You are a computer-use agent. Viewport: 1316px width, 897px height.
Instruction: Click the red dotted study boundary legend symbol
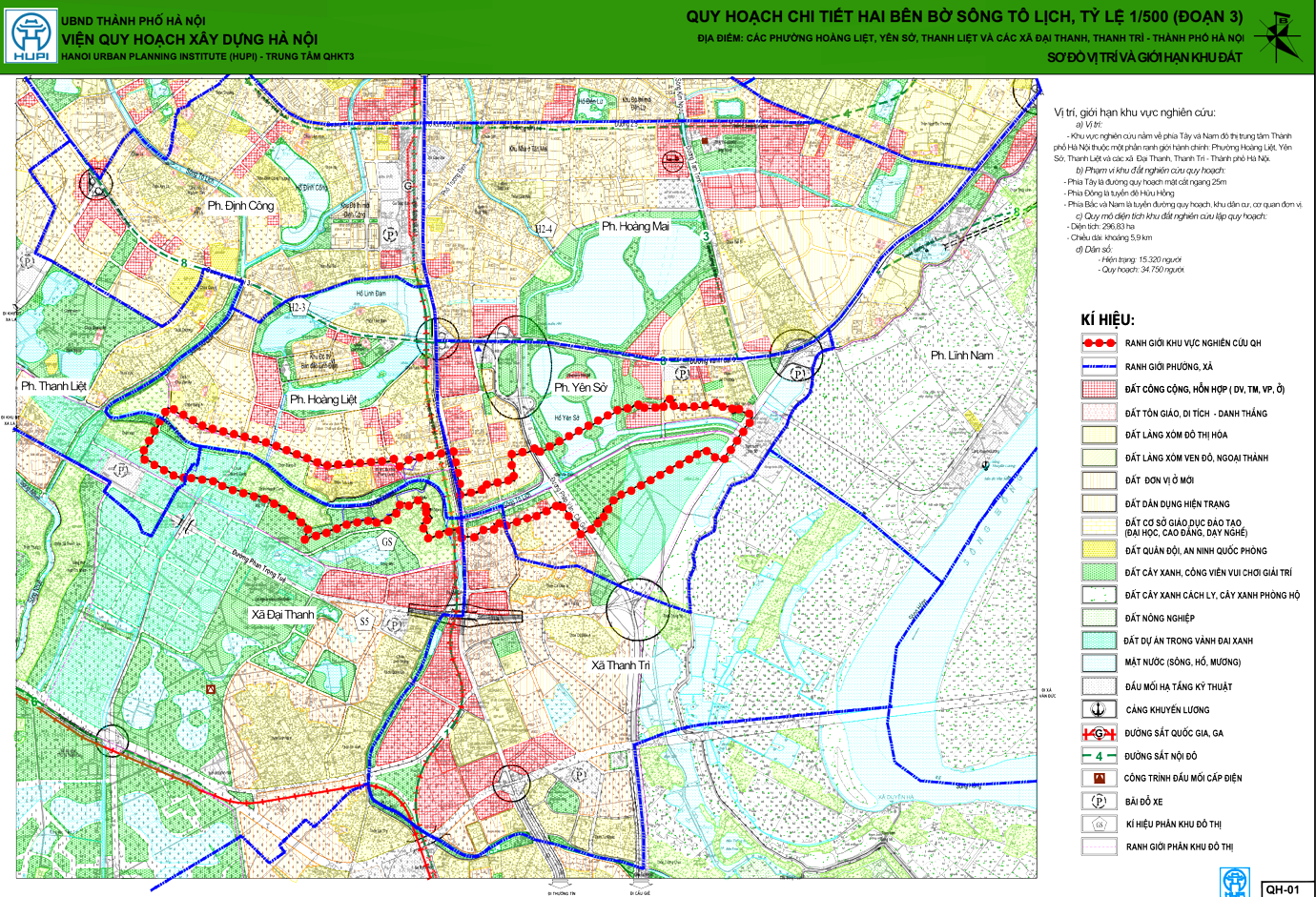point(1099,342)
